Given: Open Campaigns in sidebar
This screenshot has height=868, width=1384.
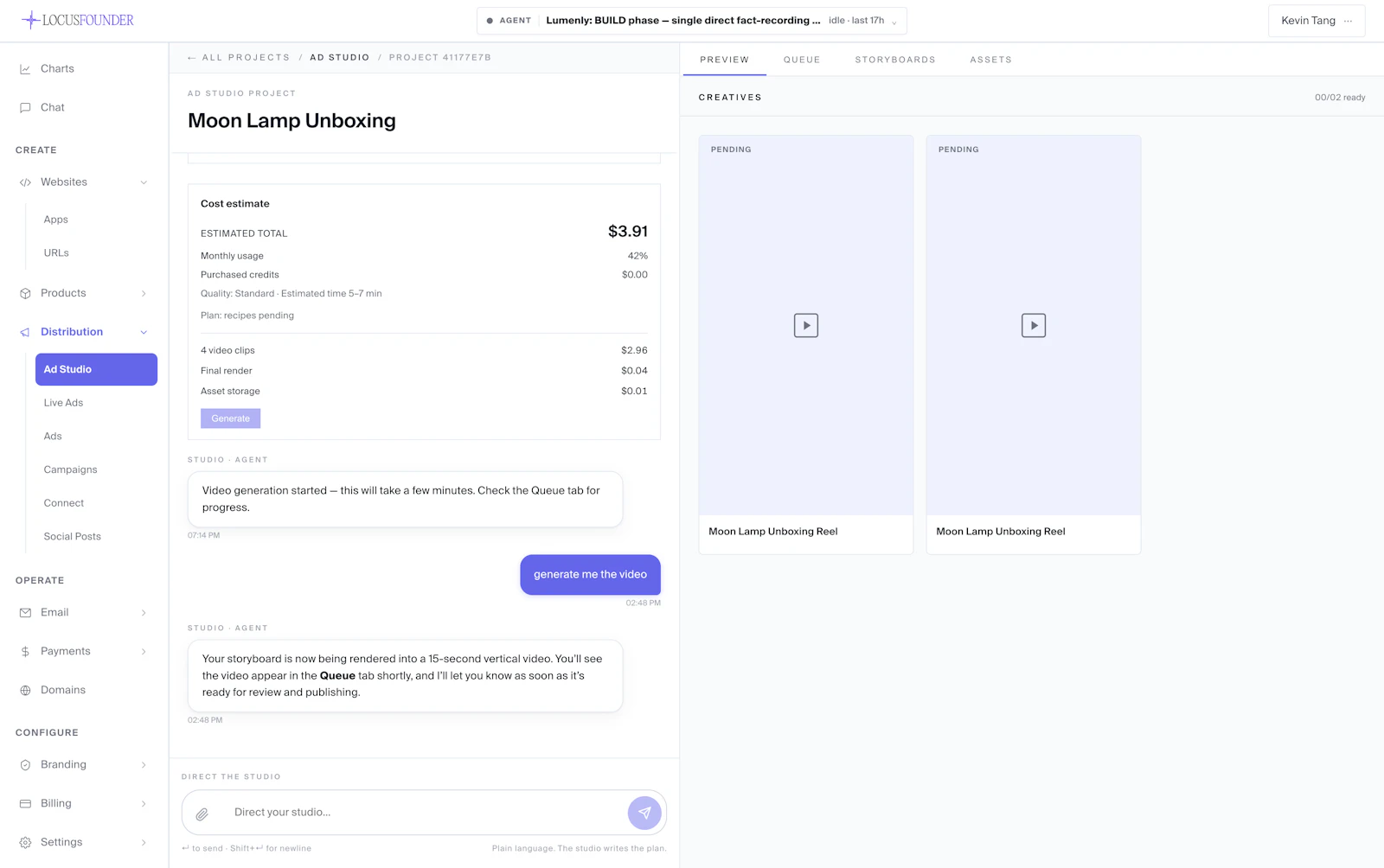Looking at the screenshot, I should click(70, 470).
